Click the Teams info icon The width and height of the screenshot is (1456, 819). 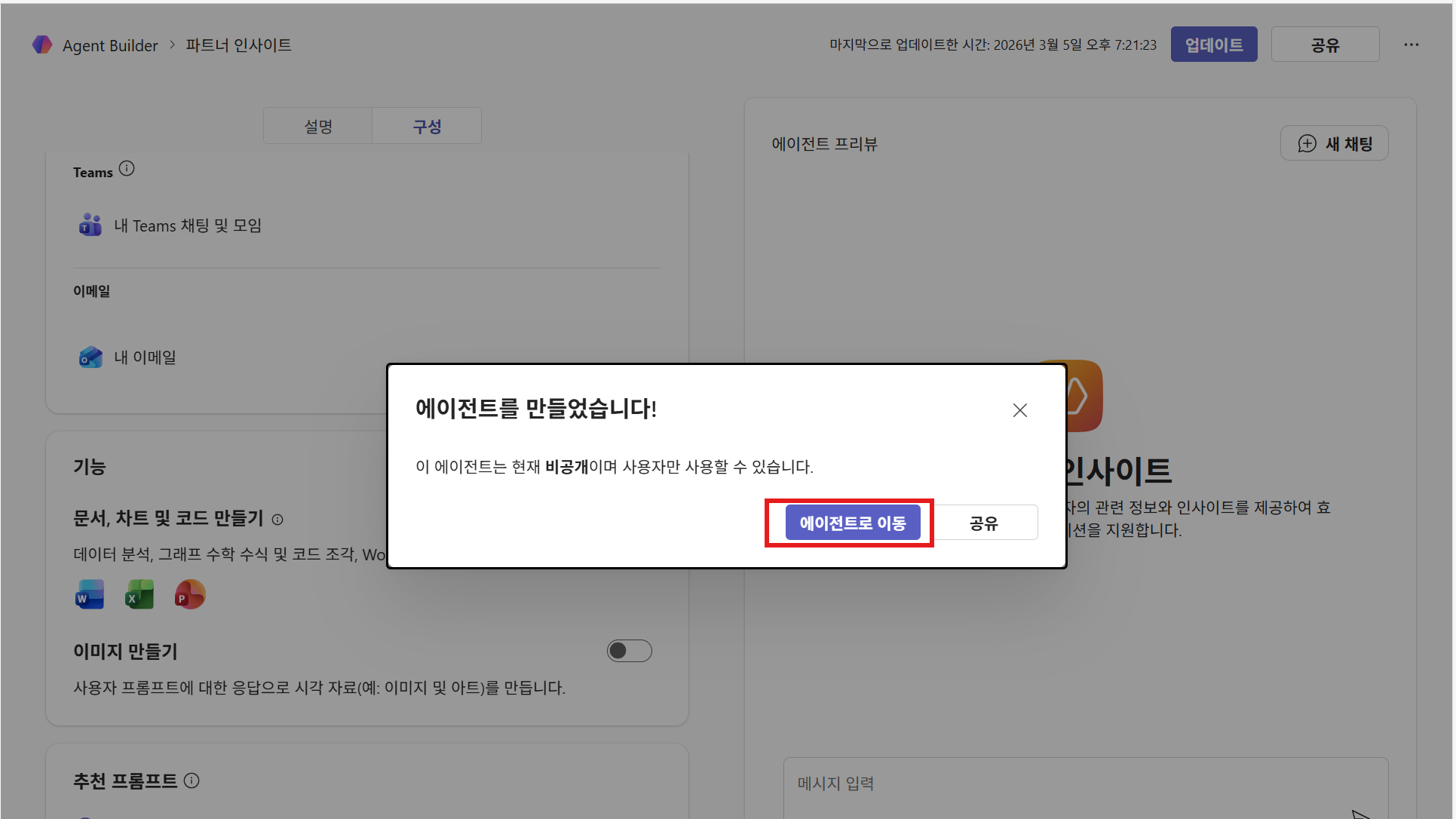point(127,169)
